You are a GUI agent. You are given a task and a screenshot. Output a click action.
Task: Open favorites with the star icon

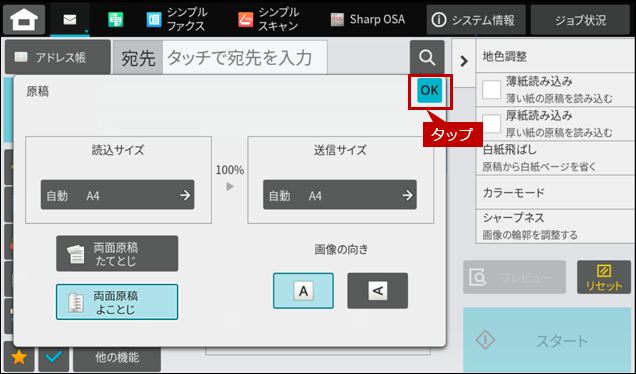click(x=19, y=357)
